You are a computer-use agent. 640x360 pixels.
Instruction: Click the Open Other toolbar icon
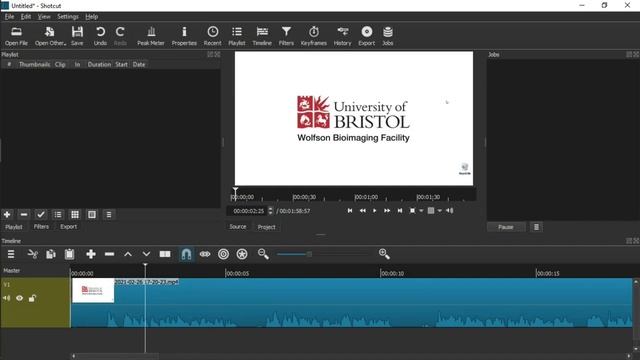(50, 36)
